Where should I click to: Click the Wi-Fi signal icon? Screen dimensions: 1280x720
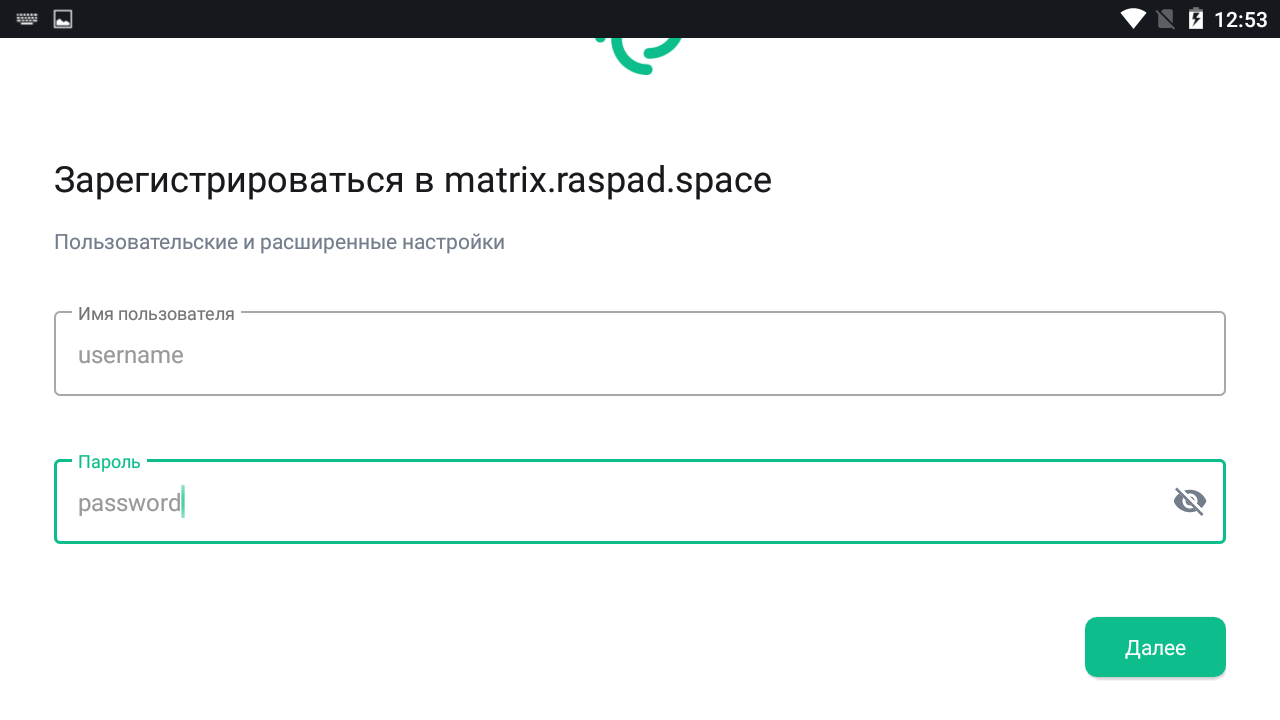click(x=1133, y=19)
